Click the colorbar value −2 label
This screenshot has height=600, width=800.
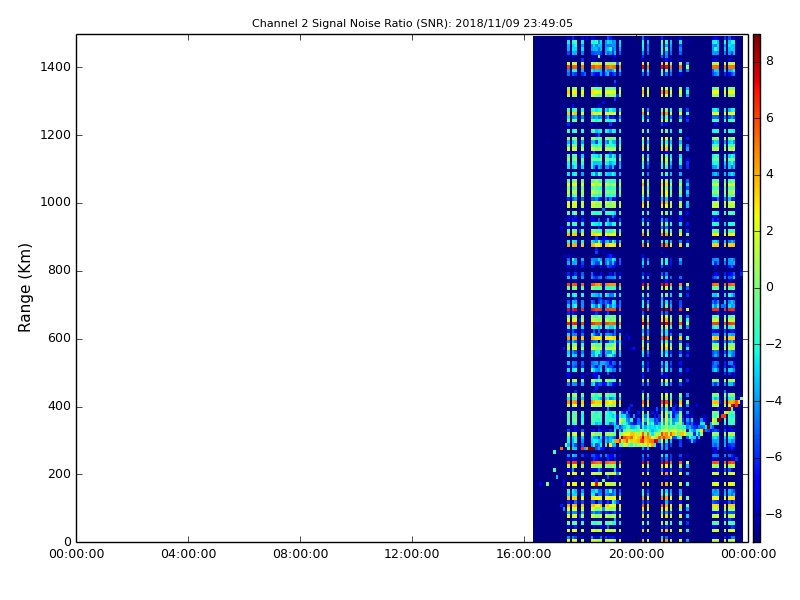click(x=774, y=344)
